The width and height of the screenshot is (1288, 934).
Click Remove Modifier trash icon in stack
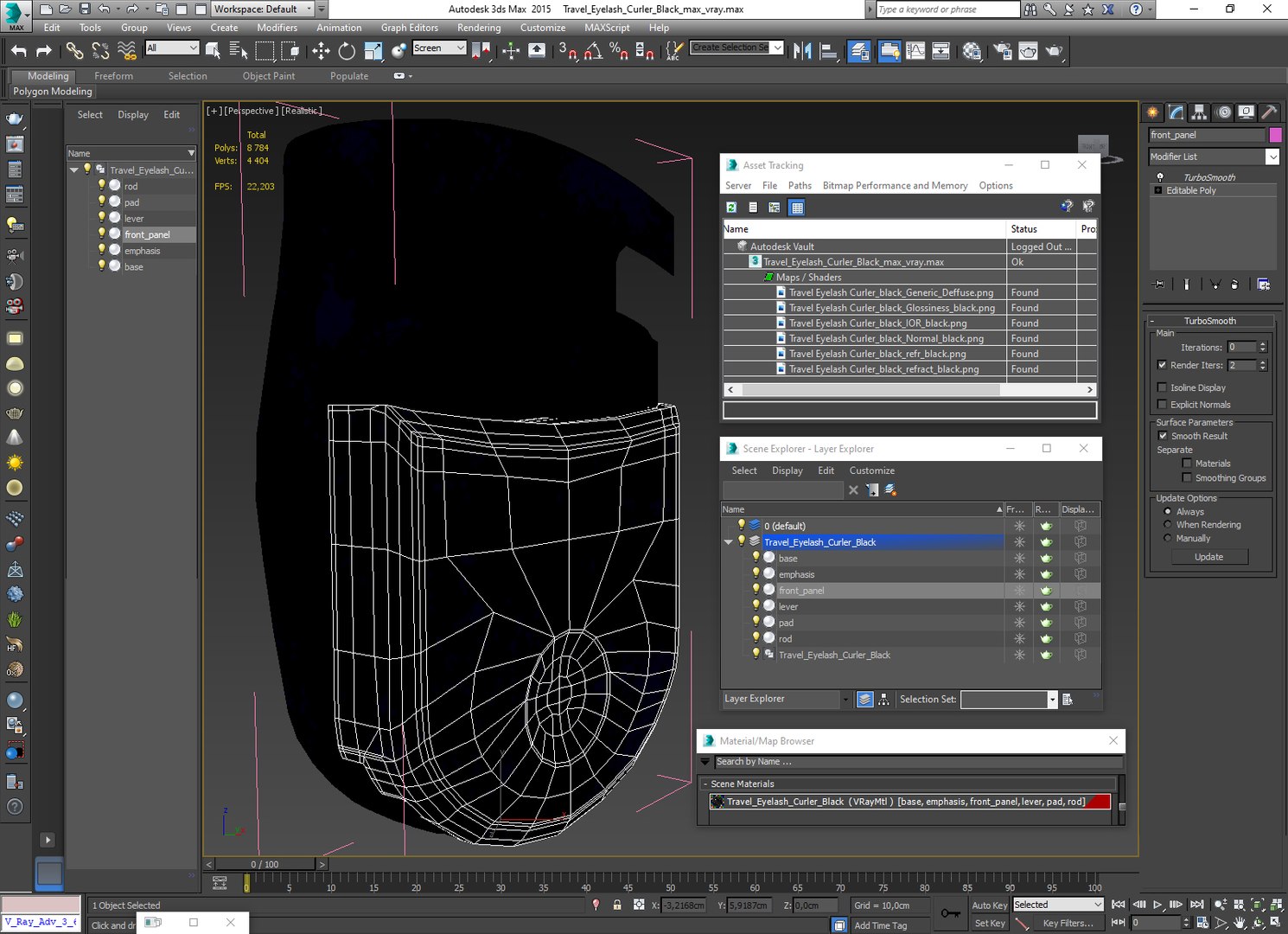(x=1234, y=284)
